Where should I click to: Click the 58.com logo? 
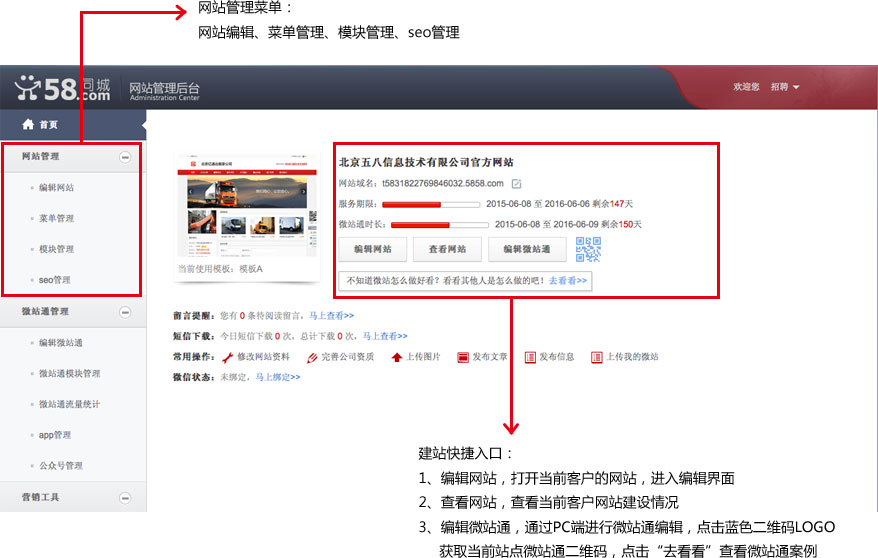pyautogui.click(x=63, y=88)
